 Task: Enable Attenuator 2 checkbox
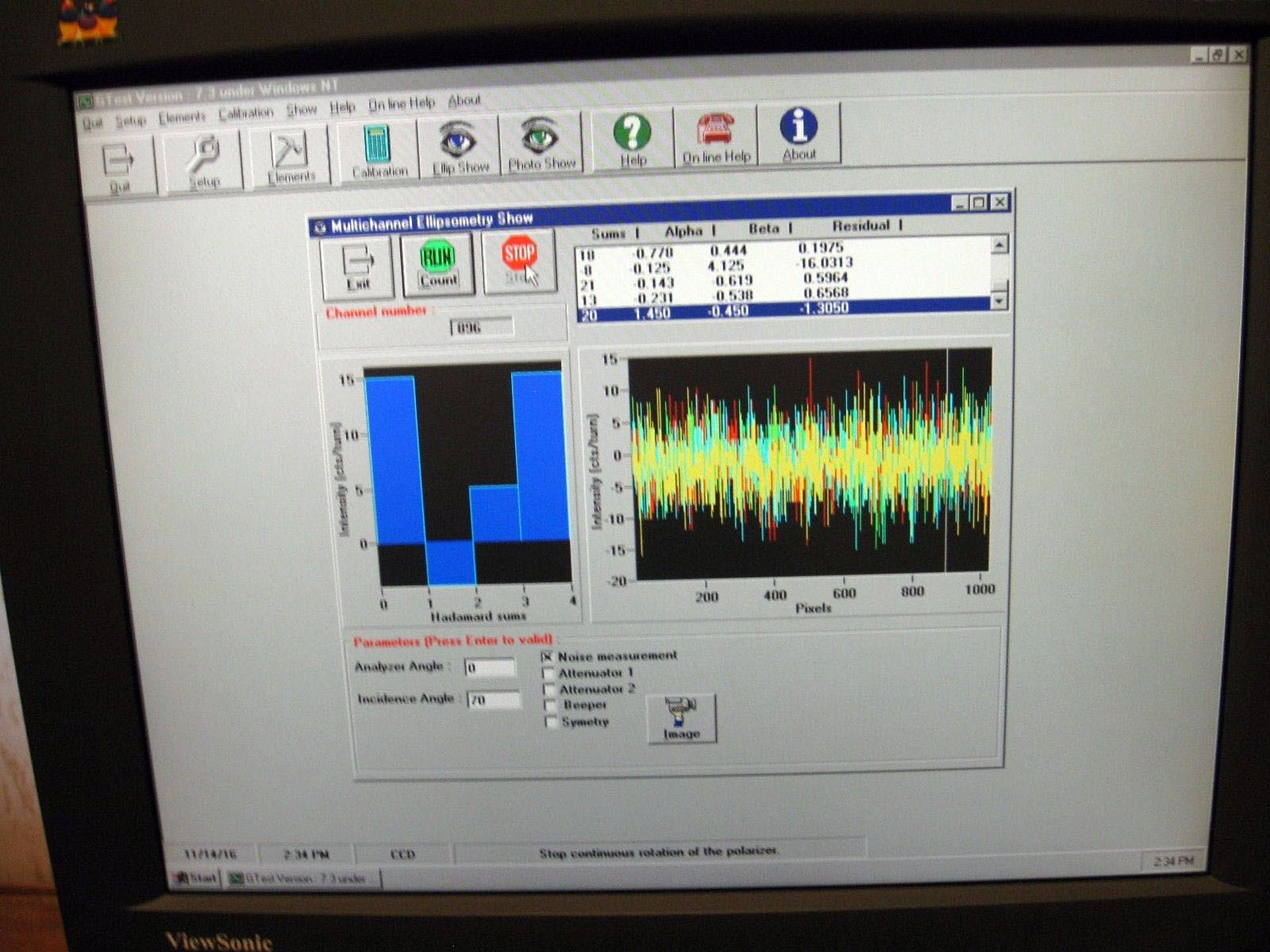tap(549, 690)
